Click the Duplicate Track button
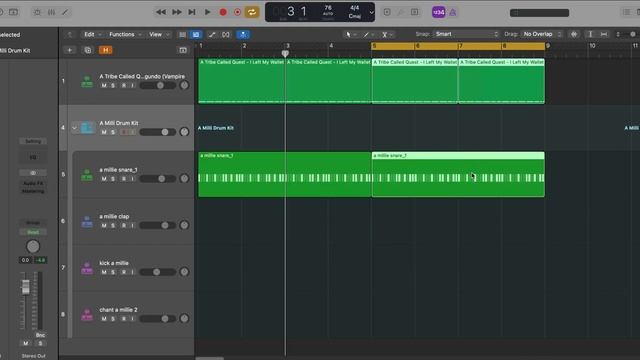 (x=88, y=50)
